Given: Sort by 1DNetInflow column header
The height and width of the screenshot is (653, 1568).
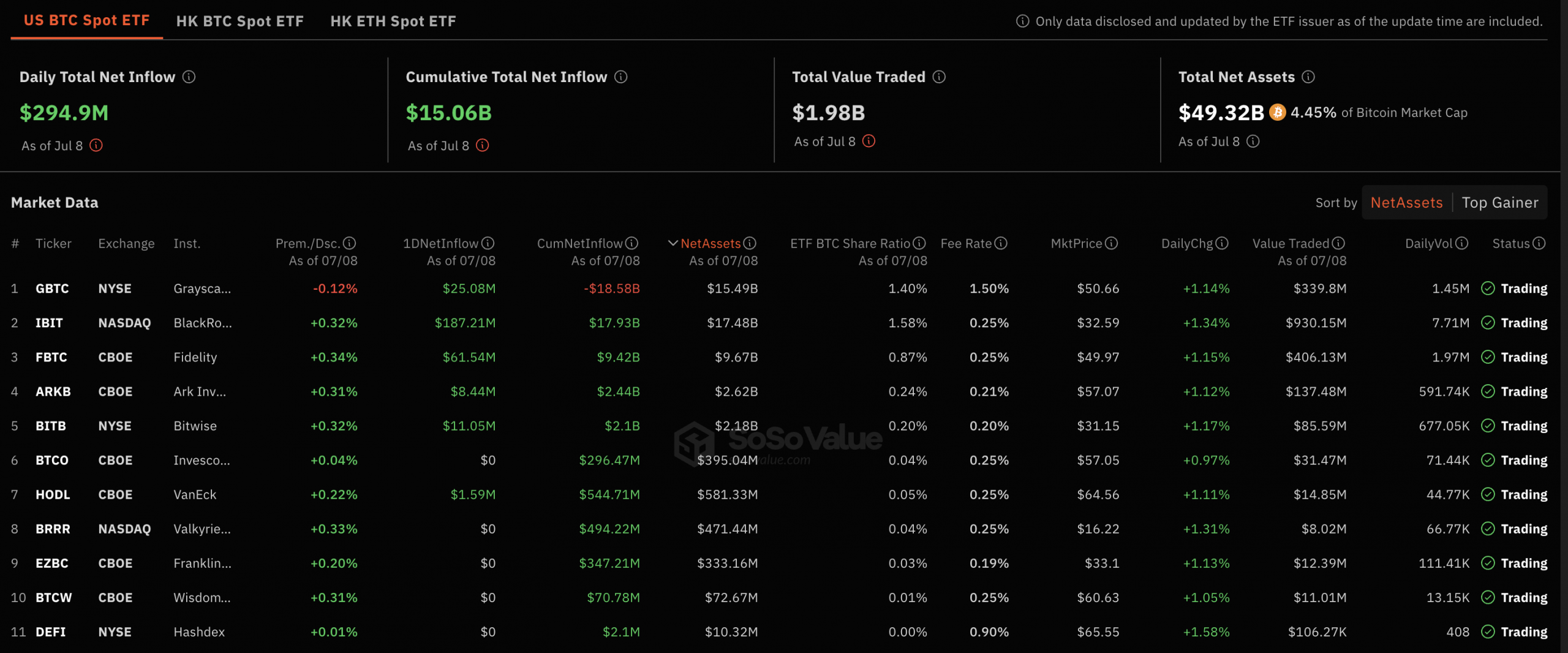Looking at the screenshot, I should [x=440, y=243].
